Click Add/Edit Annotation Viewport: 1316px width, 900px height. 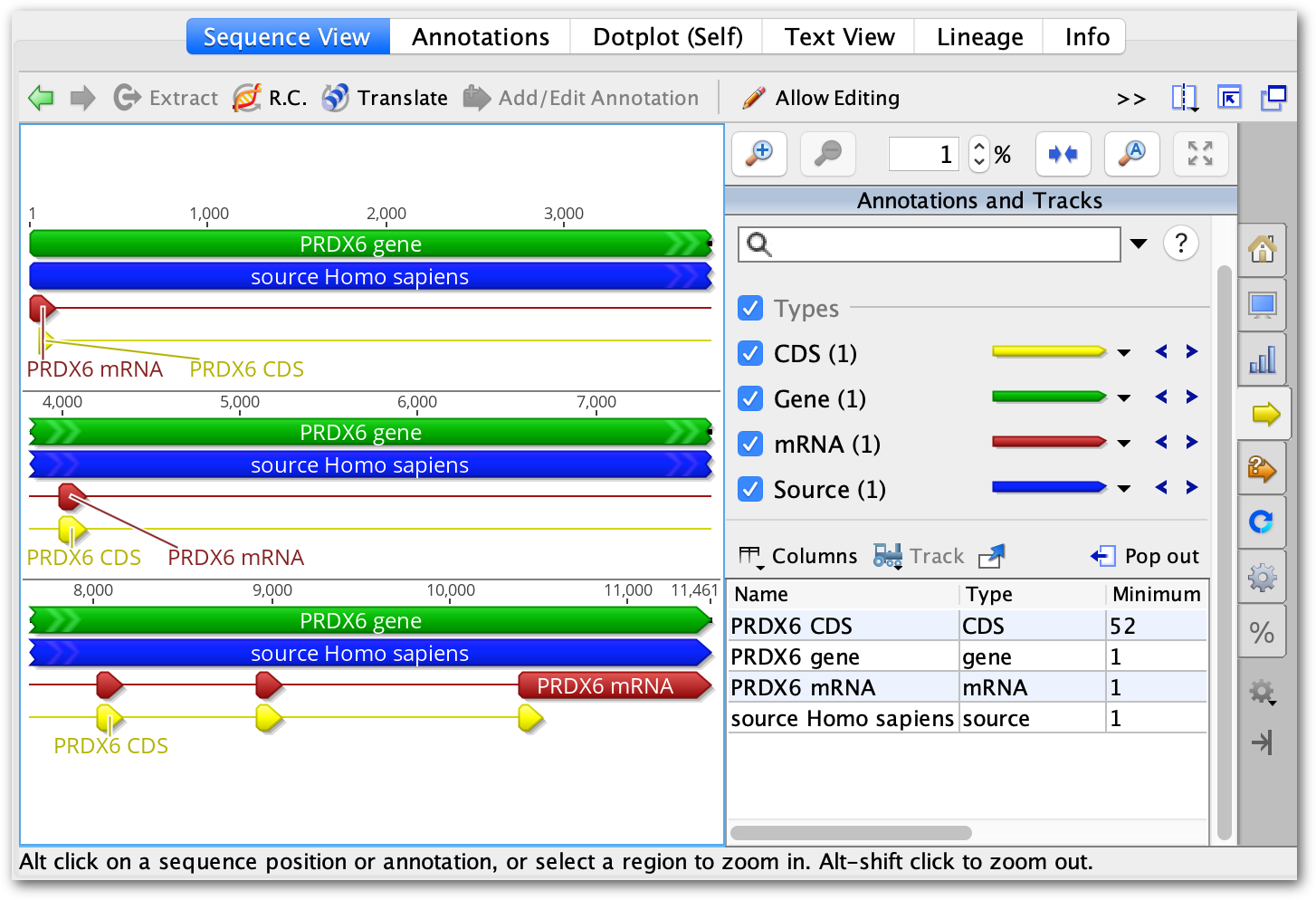point(581,98)
